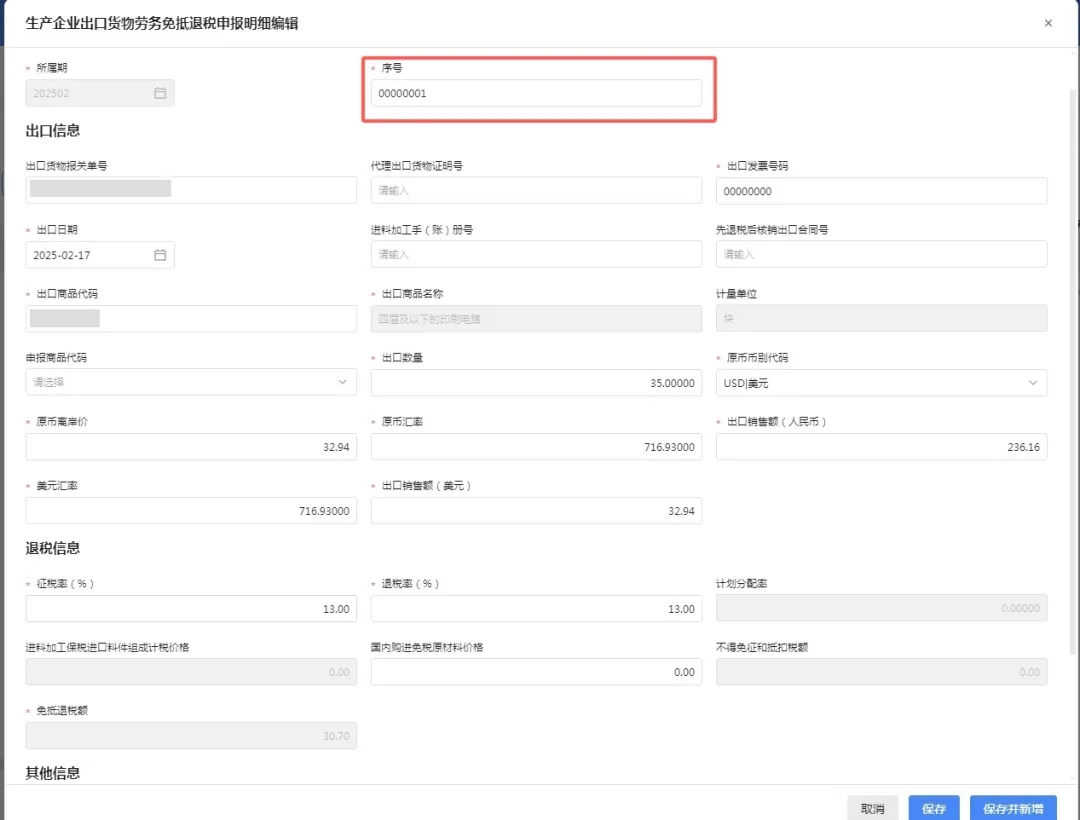Click the 代理出口货物证明号 input field
The image size is (1080, 820).
pos(536,191)
